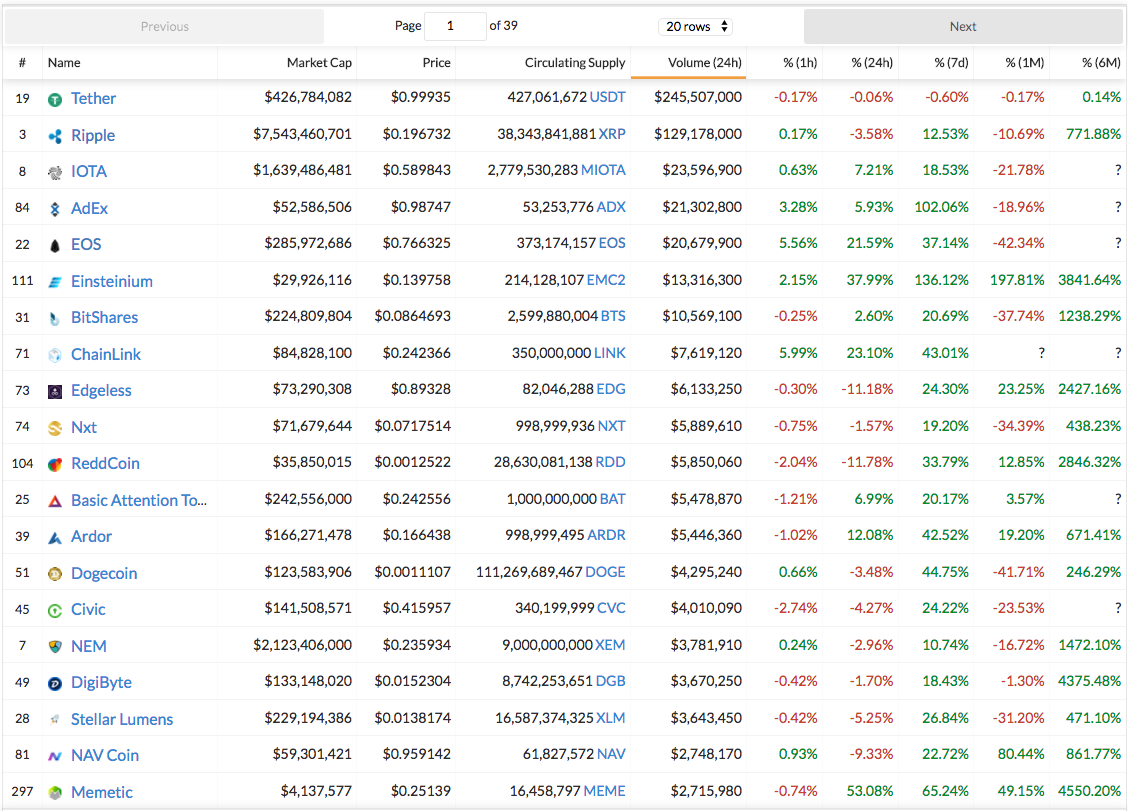
Task: Select the $245,507,000 volume cell
Action: (x=698, y=97)
